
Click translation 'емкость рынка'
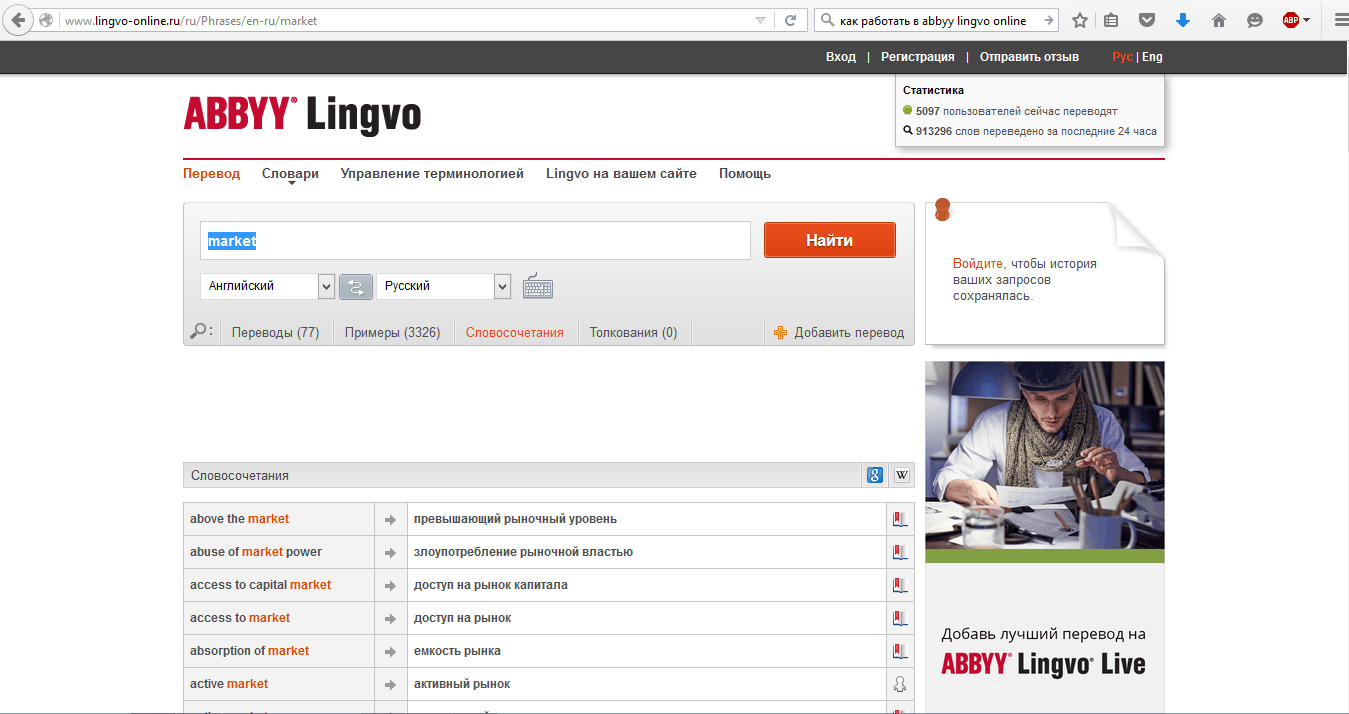coord(457,651)
